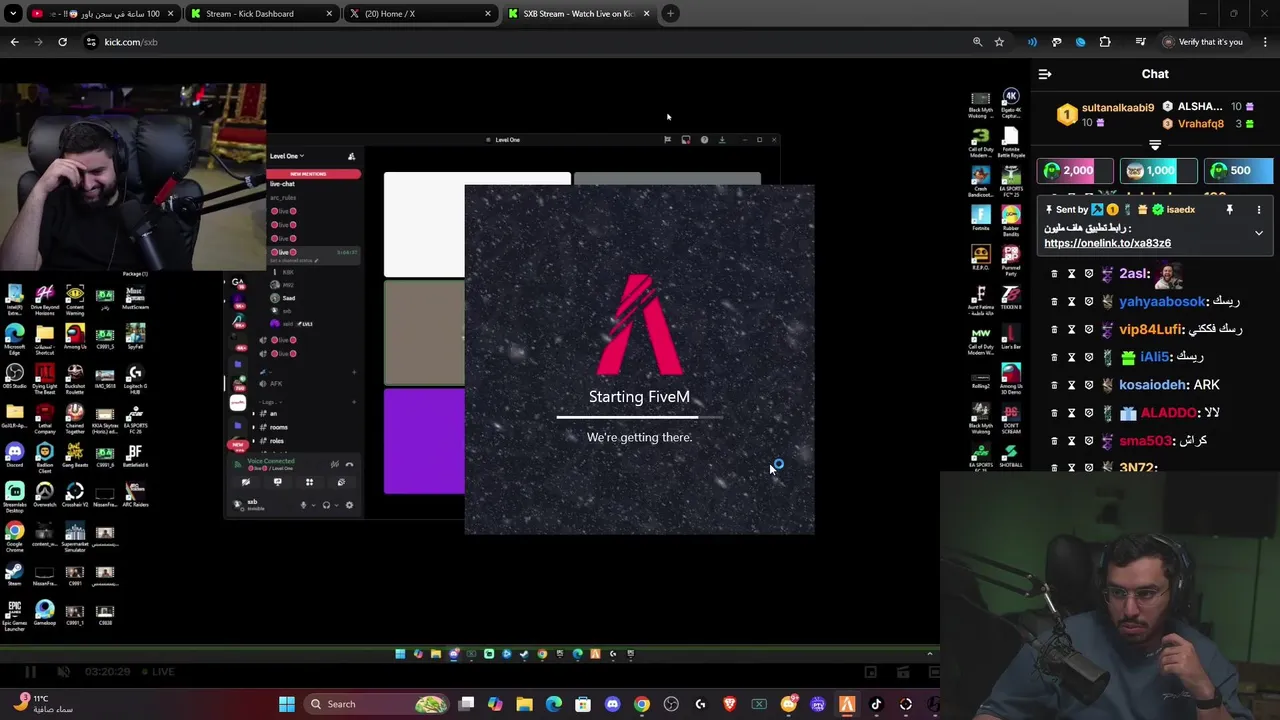Send the 2,000 Kicks gift
The image size is (1280, 720).
click(1075, 171)
